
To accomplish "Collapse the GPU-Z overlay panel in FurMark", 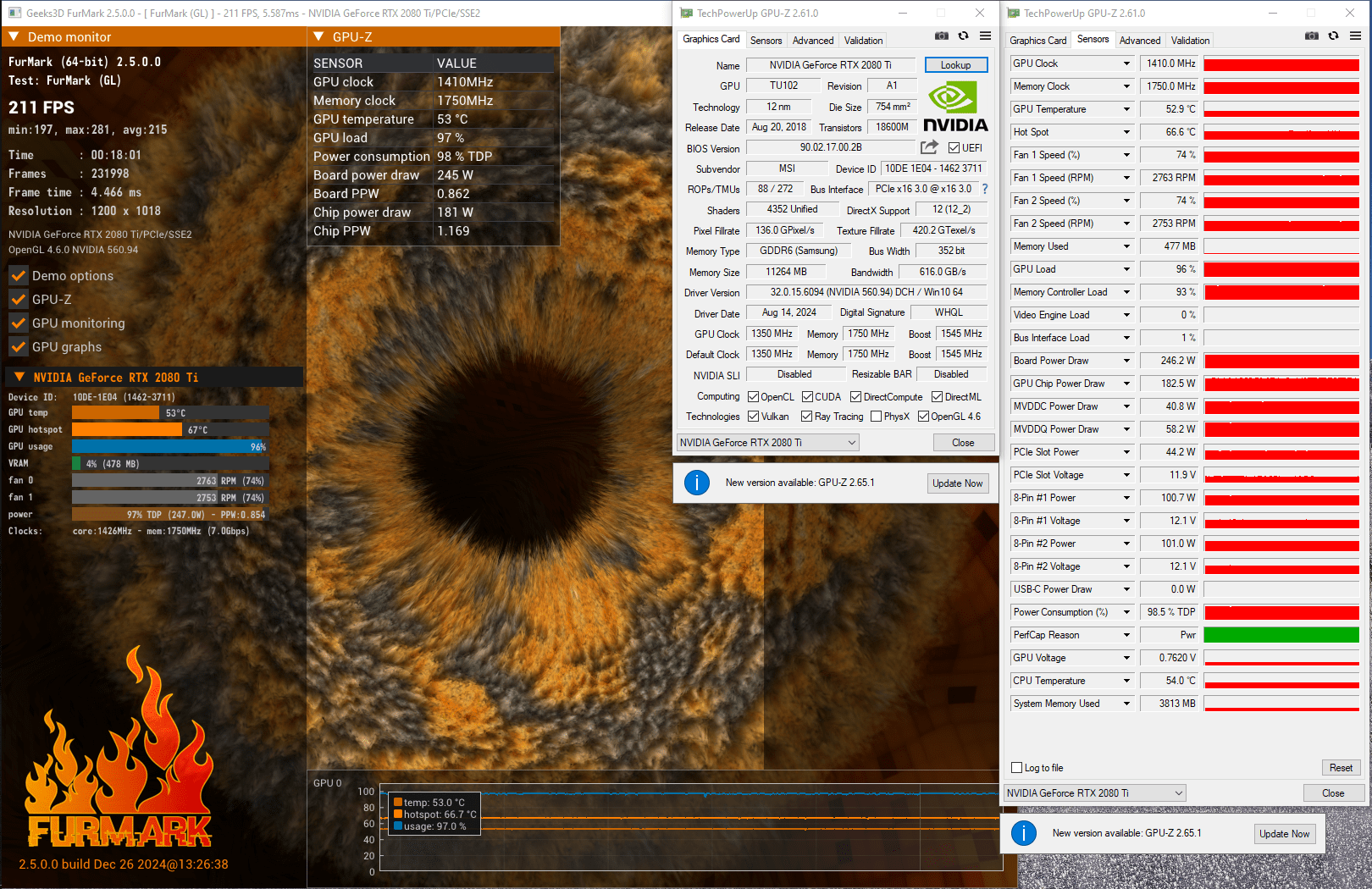I will 318,36.
